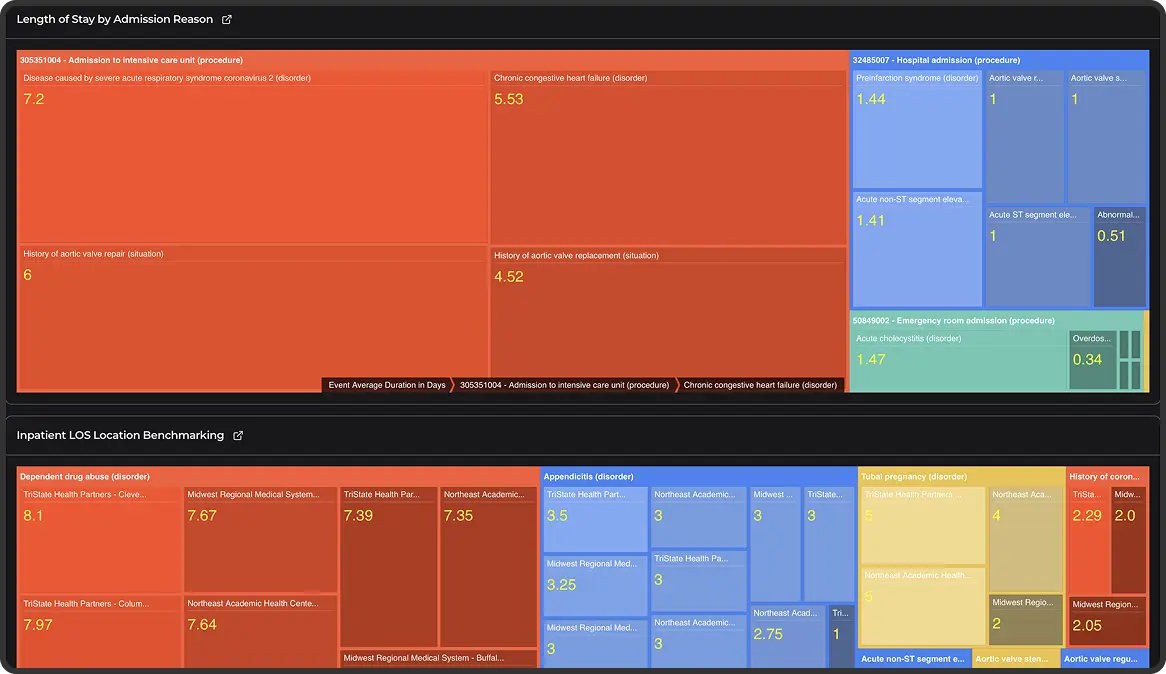Select the 50849002 Emergency room admission group header
The width and height of the screenshot is (1166, 674).
tap(953, 321)
